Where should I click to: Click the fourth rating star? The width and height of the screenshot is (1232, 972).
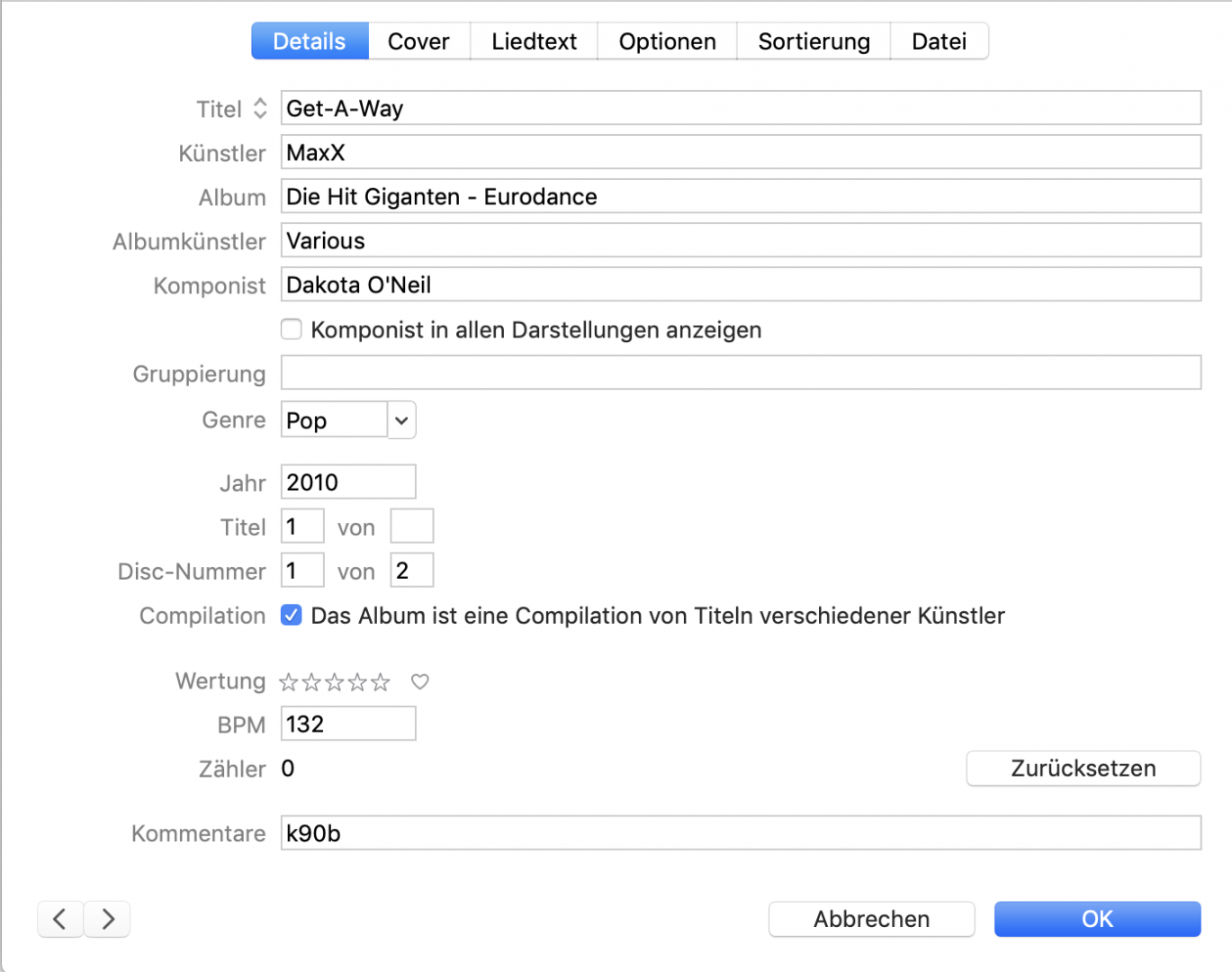coord(356,682)
